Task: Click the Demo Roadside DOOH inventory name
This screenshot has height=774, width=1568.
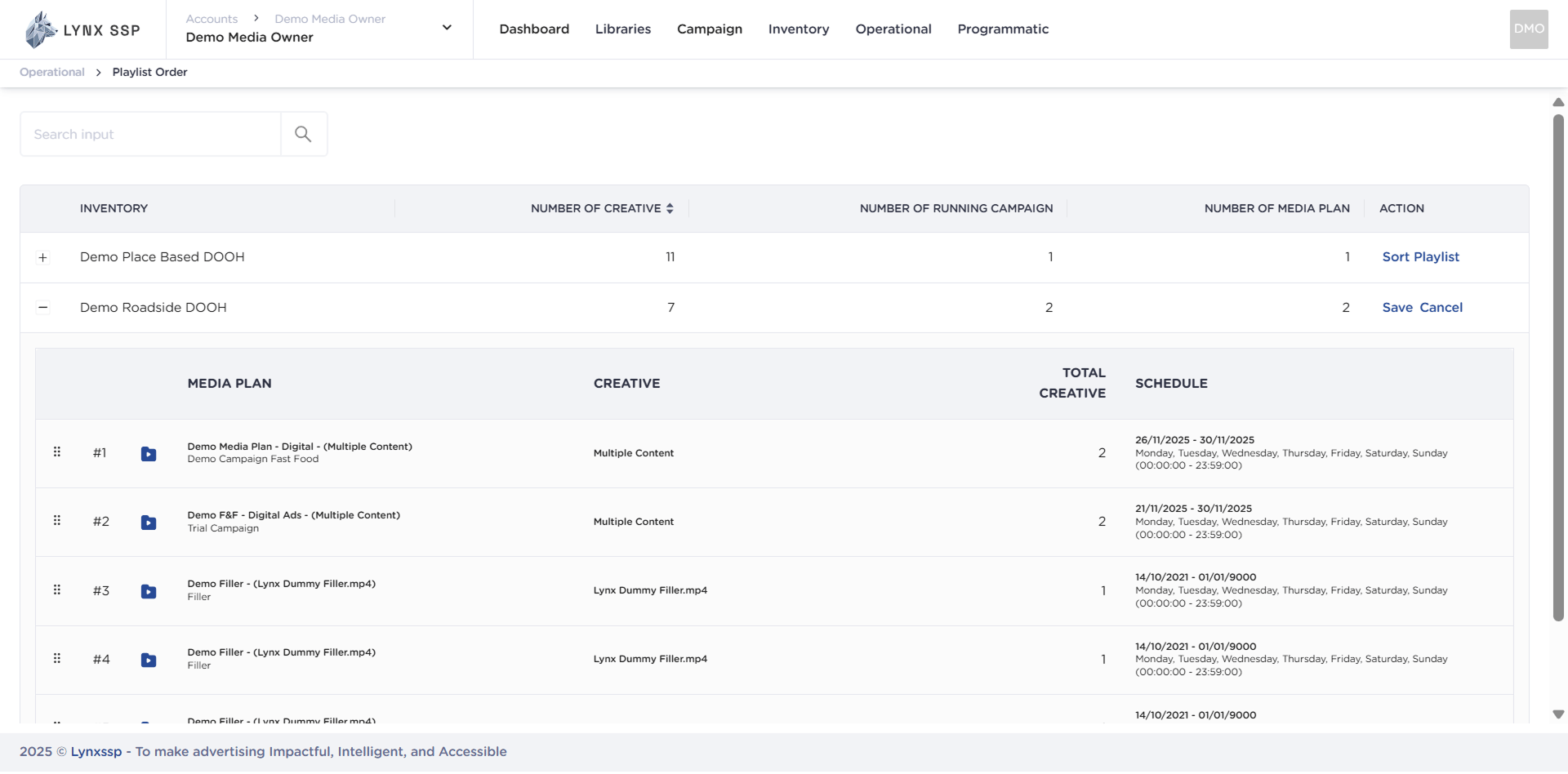Action: (x=154, y=308)
